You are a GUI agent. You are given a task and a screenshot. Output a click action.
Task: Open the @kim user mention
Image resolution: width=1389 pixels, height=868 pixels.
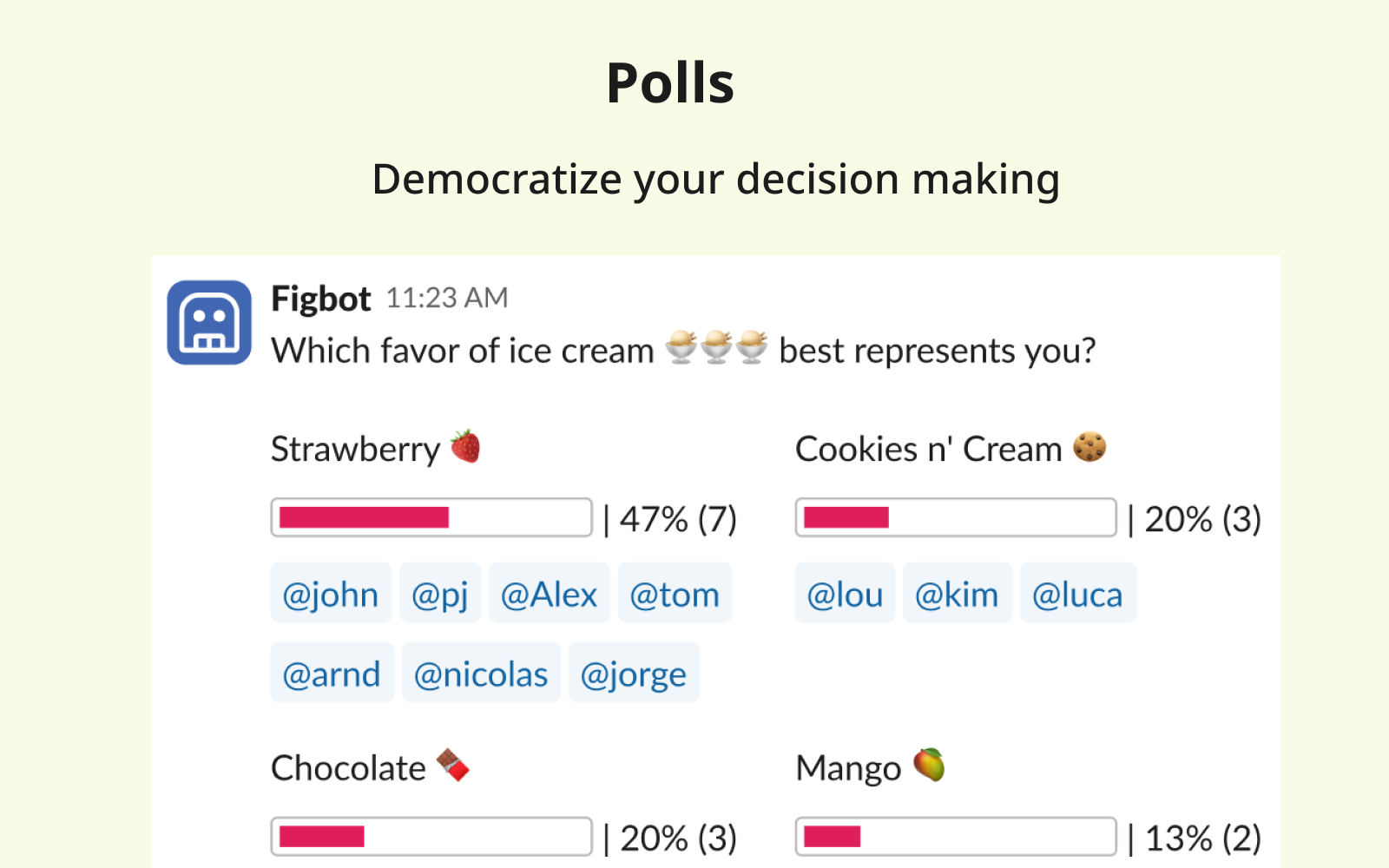957,594
